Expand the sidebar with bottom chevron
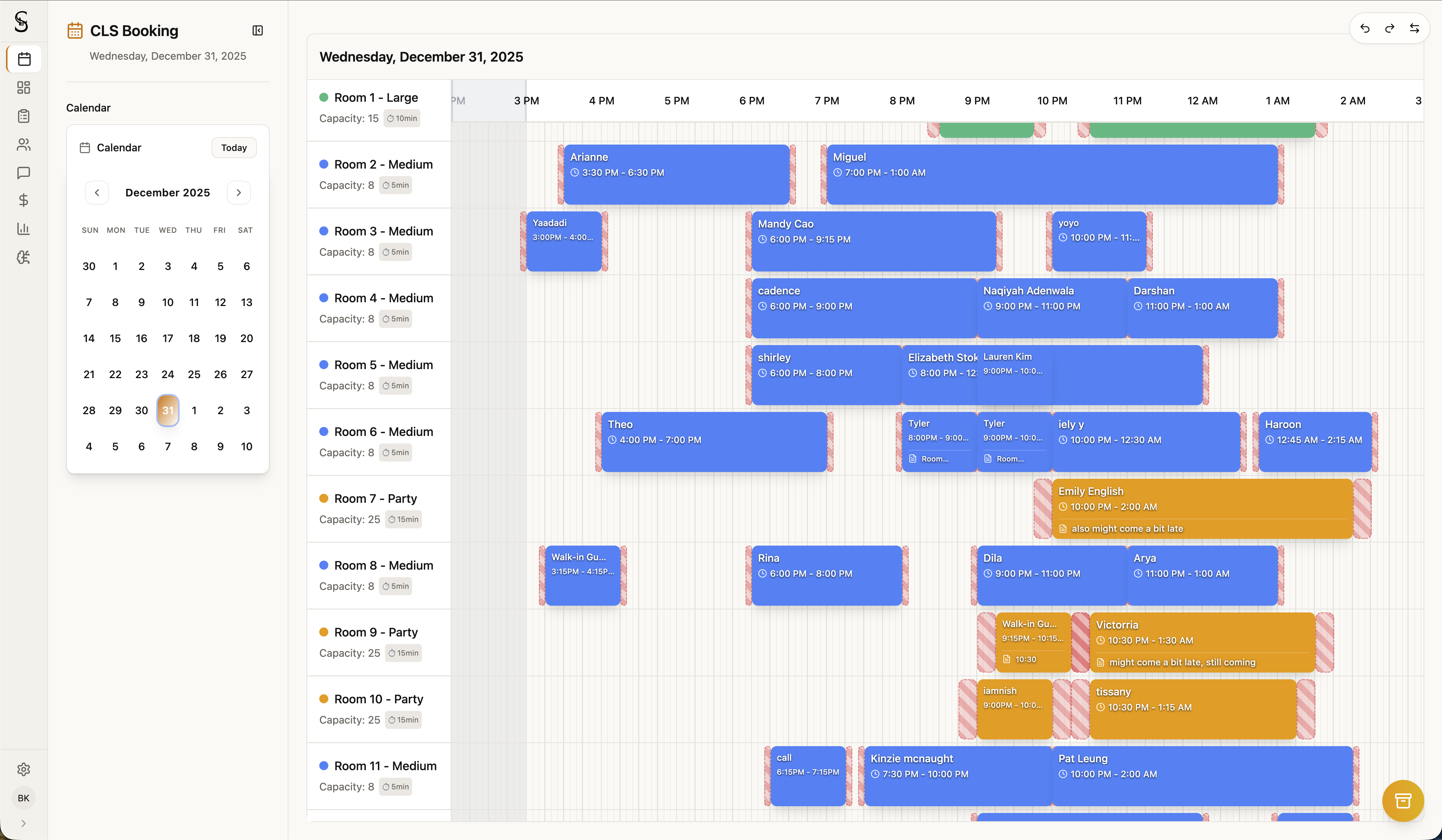 click(x=23, y=823)
